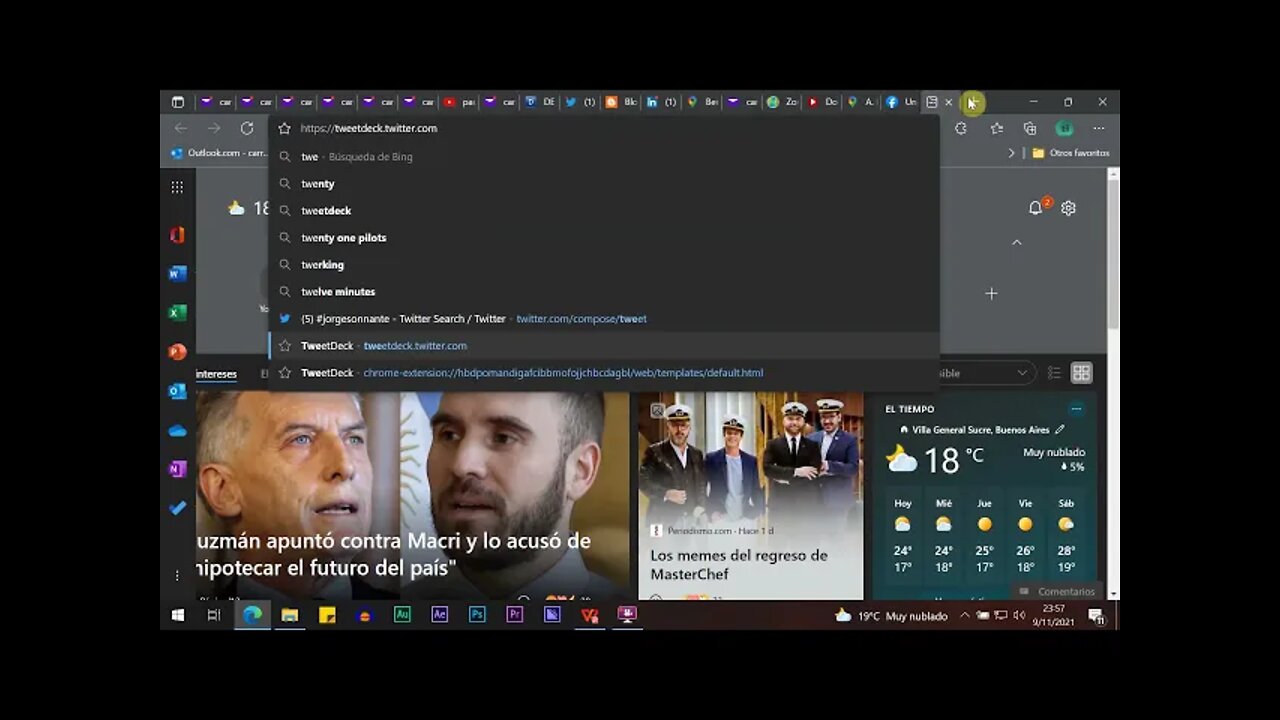1280x720 pixels.
Task: Open the Windows Start menu
Action: tap(178, 615)
